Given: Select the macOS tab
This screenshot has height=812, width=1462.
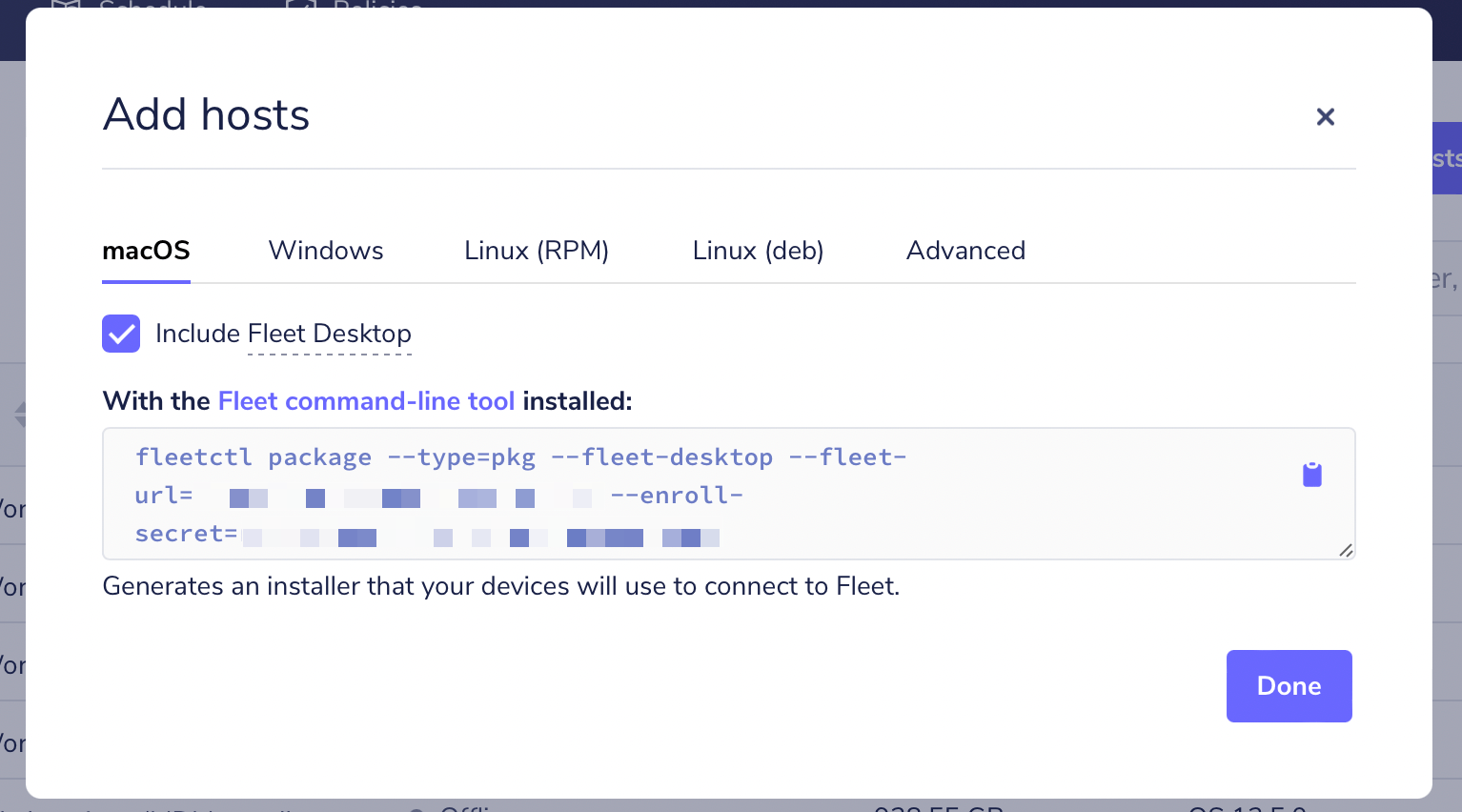Looking at the screenshot, I should point(146,251).
